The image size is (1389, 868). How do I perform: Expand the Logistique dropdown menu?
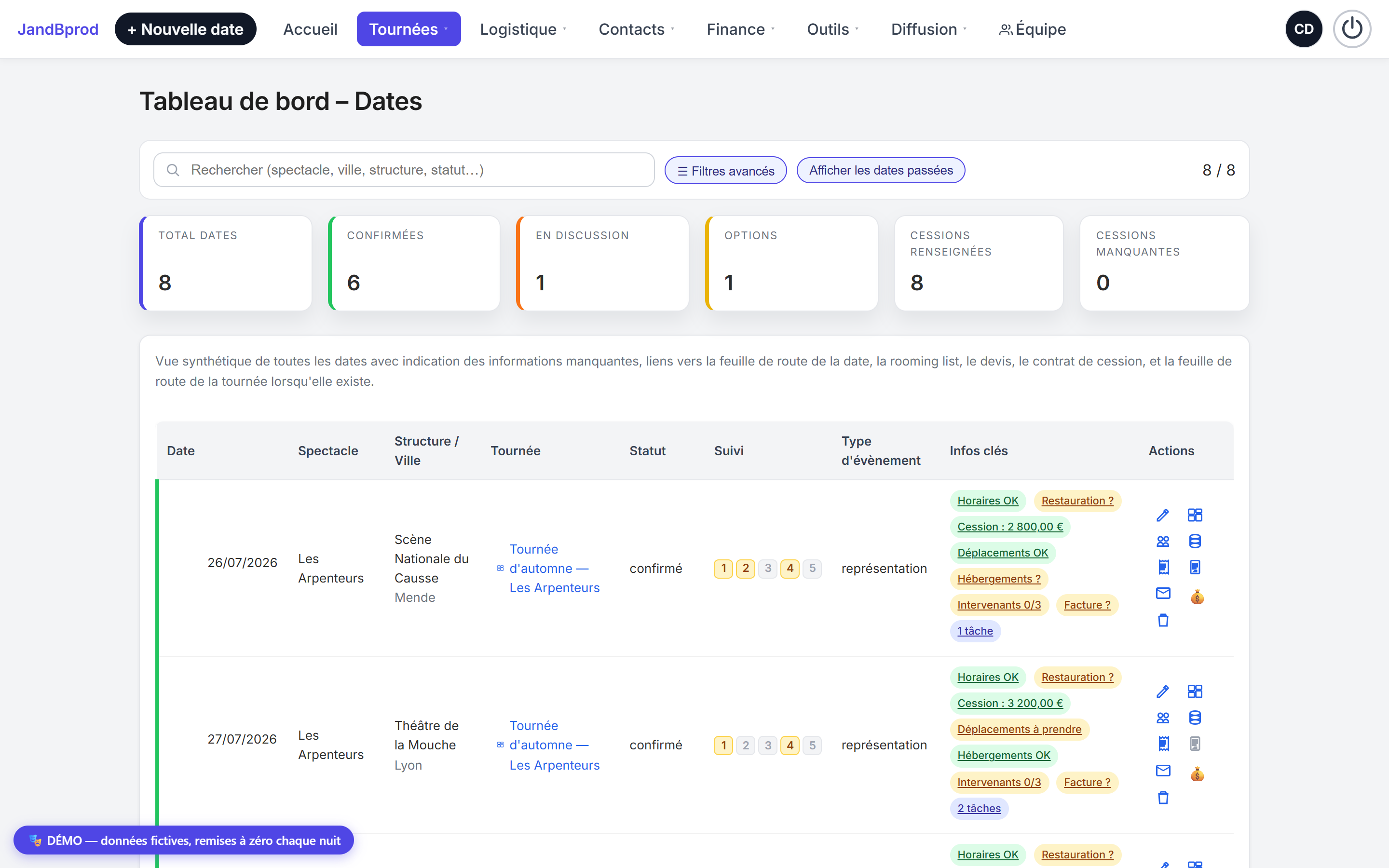(x=523, y=29)
